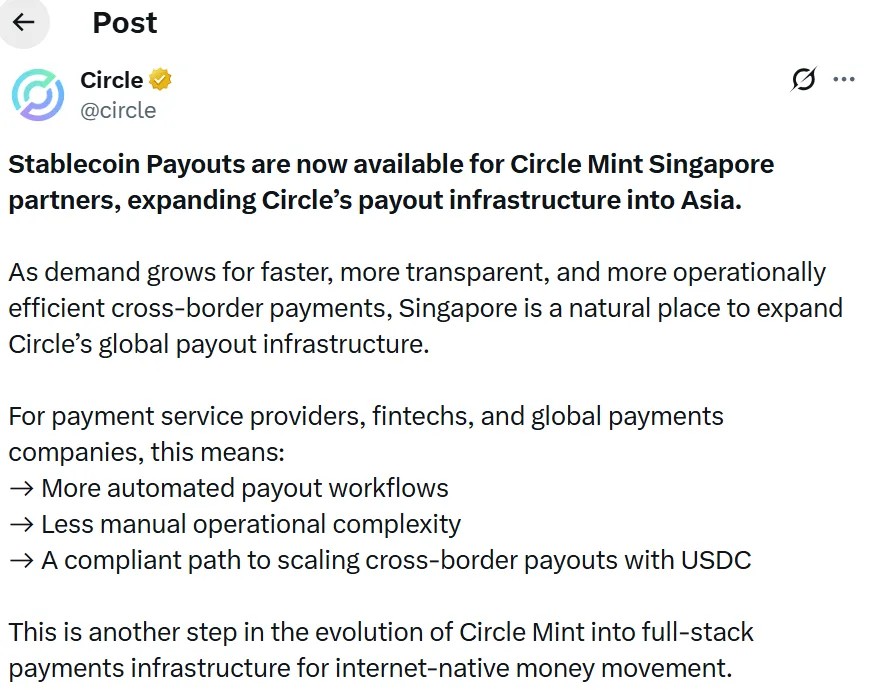Click Circle's gold verified badge
The image size is (874, 690).
[x=161, y=79]
